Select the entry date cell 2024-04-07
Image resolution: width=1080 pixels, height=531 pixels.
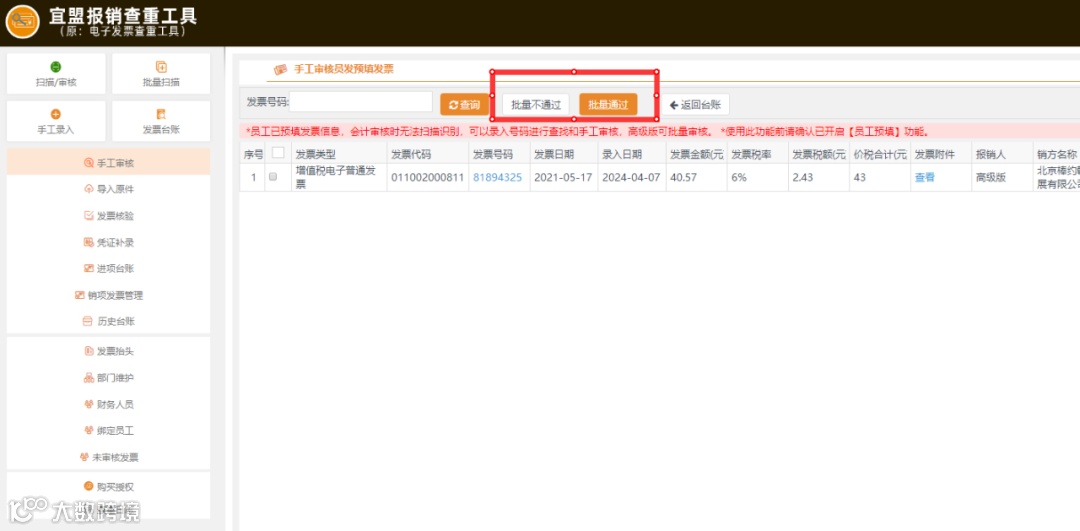tap(632, 178)
